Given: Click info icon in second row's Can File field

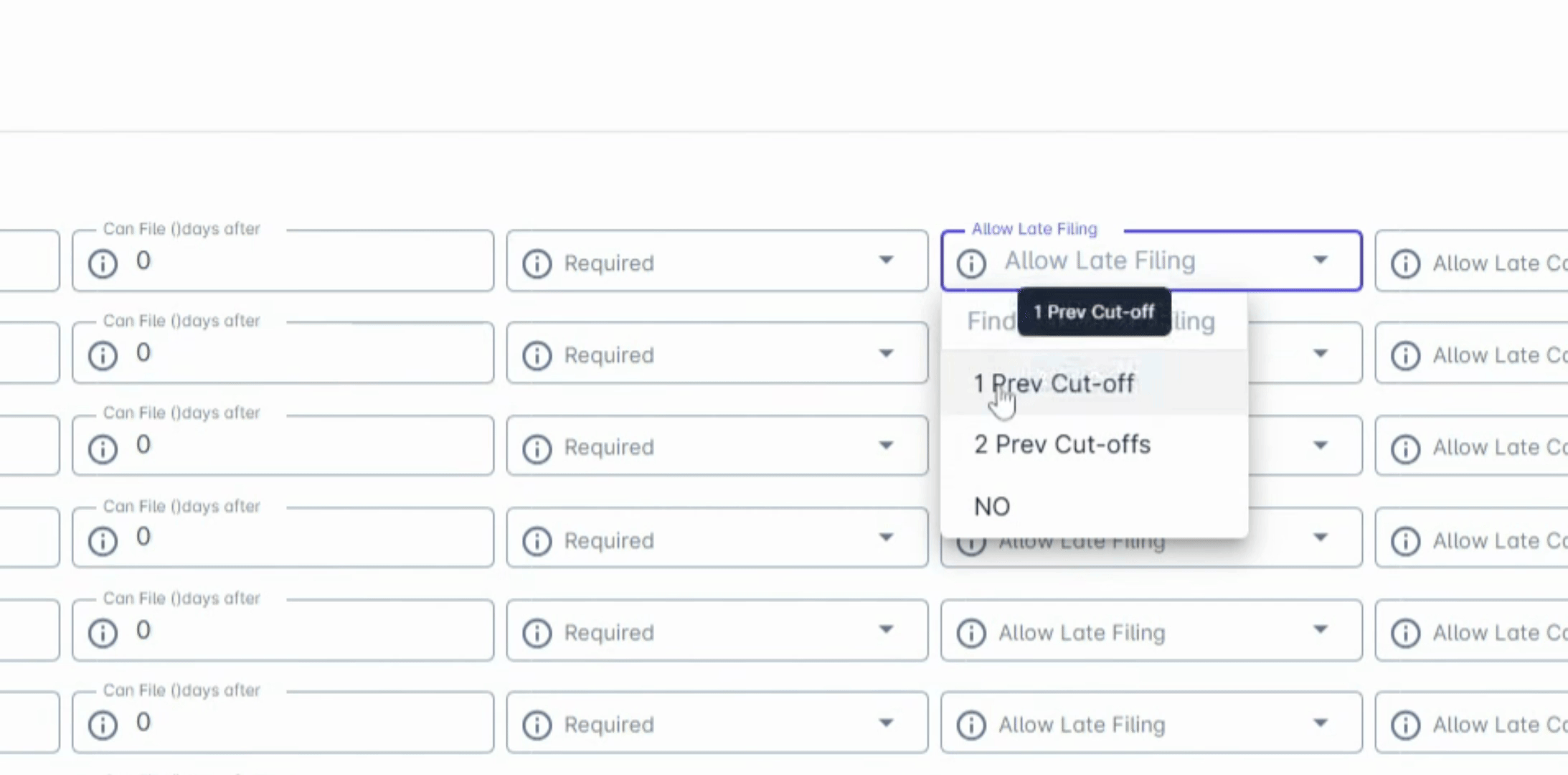Looking at the screenshot, I should [x=103, y=355].
